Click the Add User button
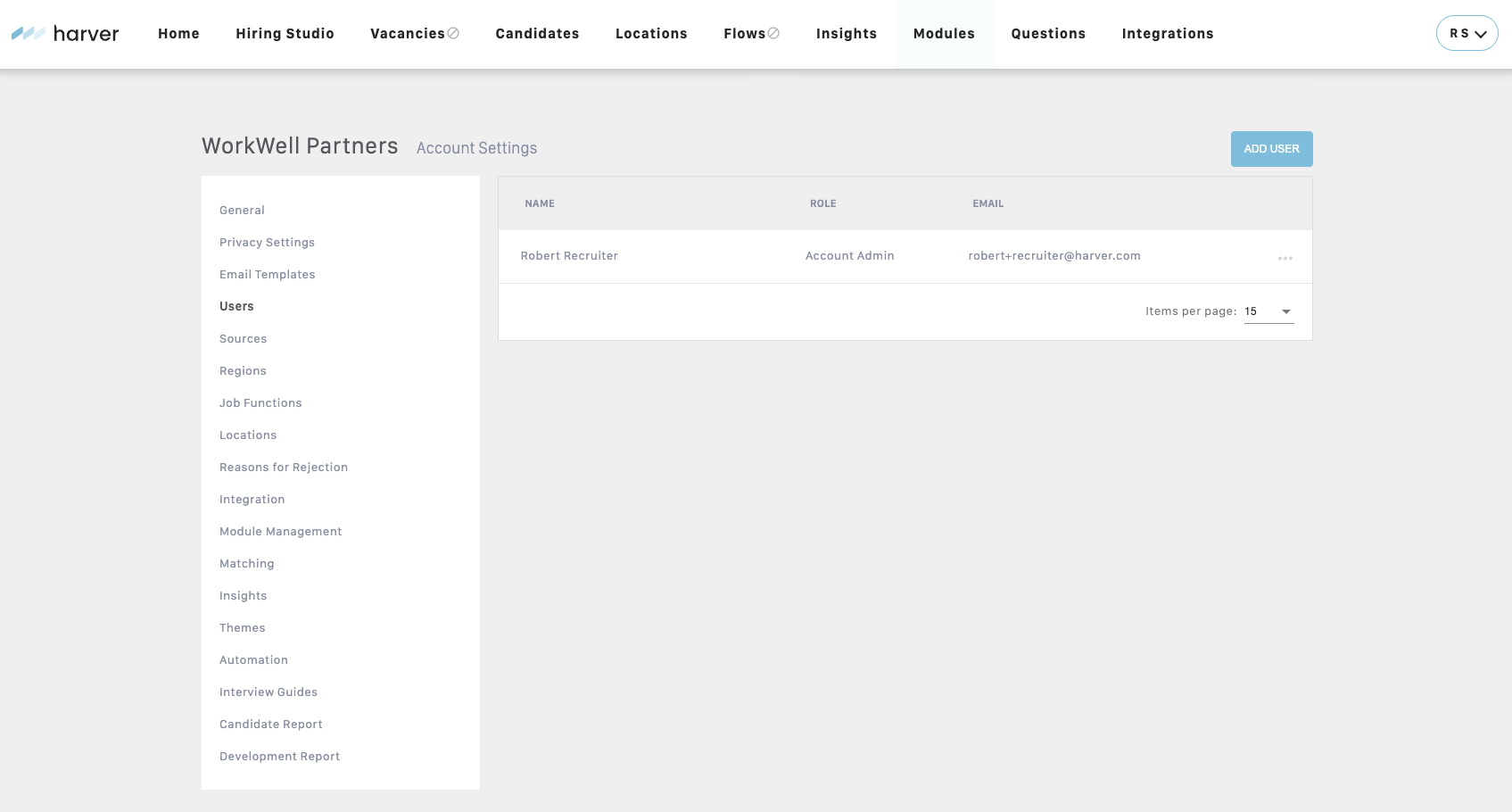 pyautogui.click(x=1271, y=149)
